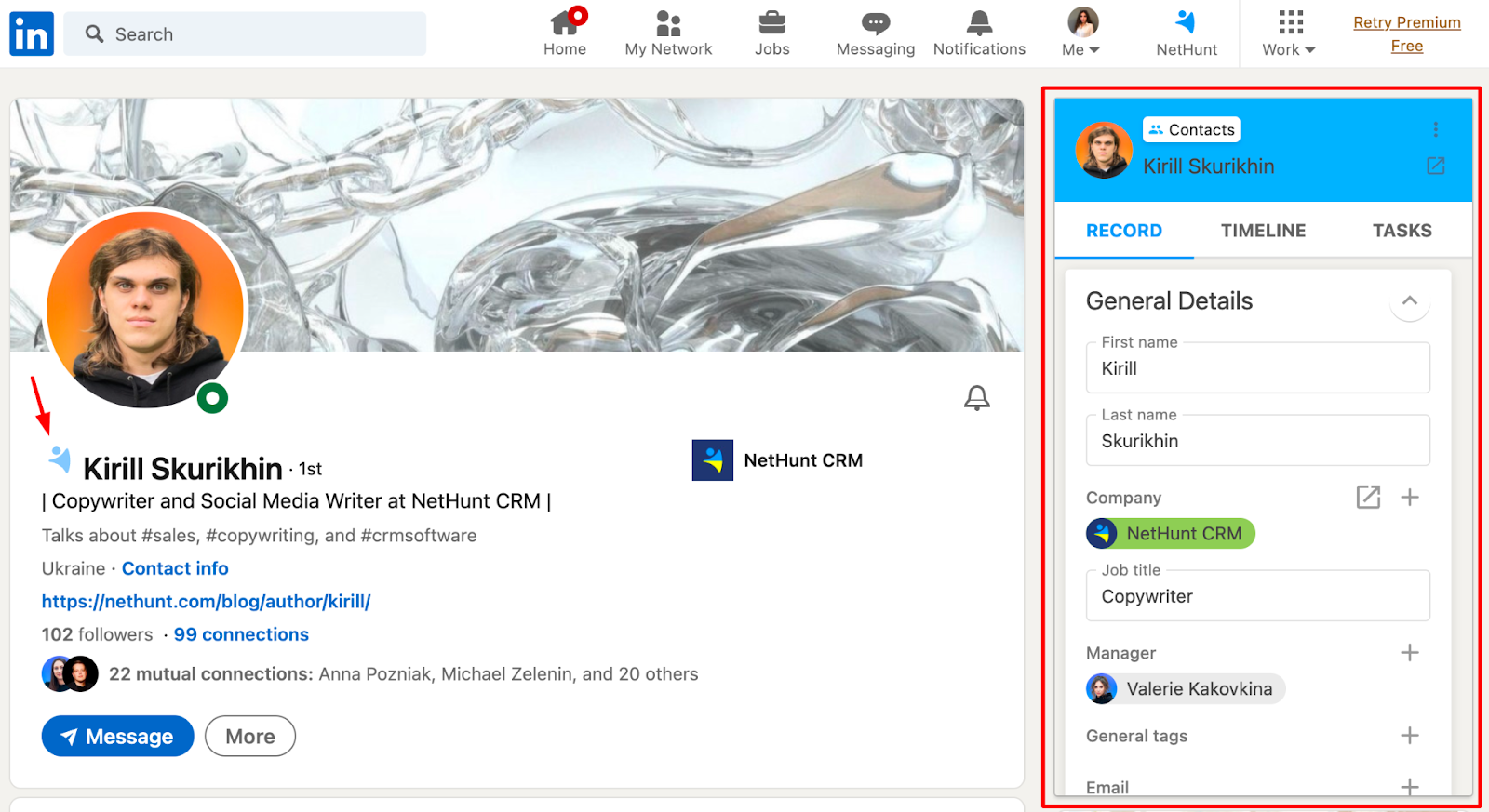Click the LinkedIn logo

click(32, 34)
